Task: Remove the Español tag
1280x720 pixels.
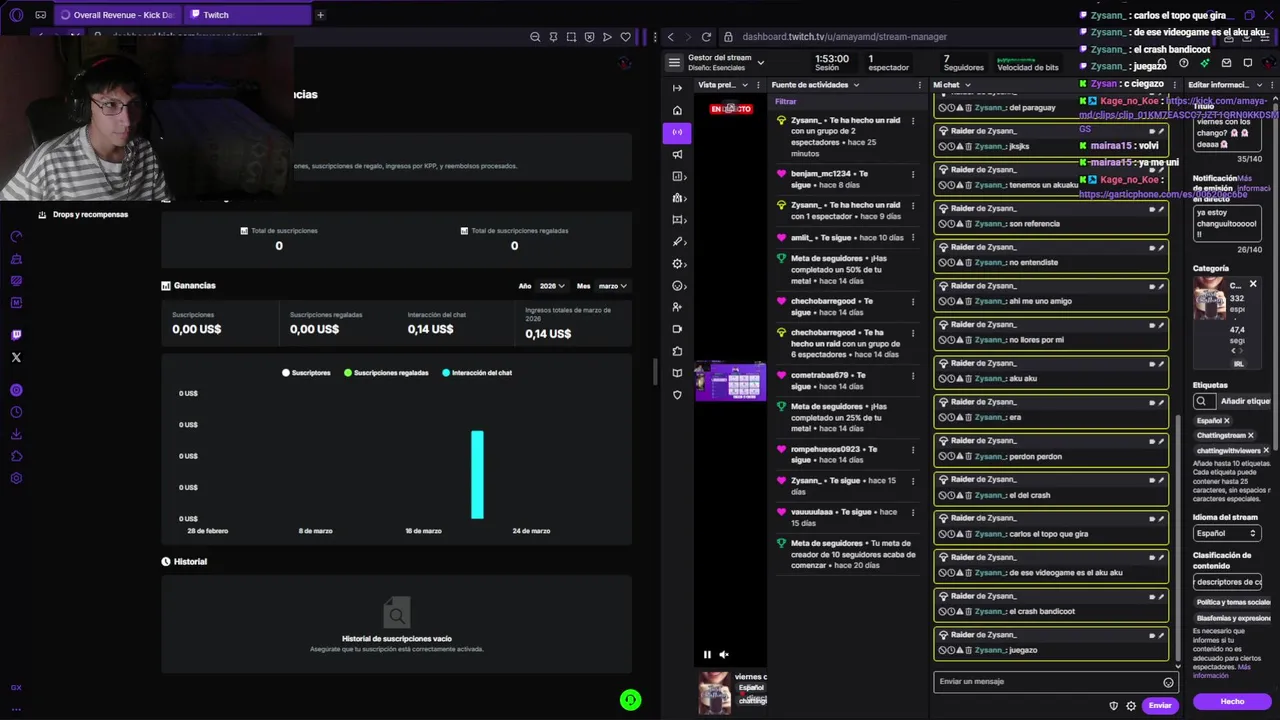Action: pos(1227,421)
